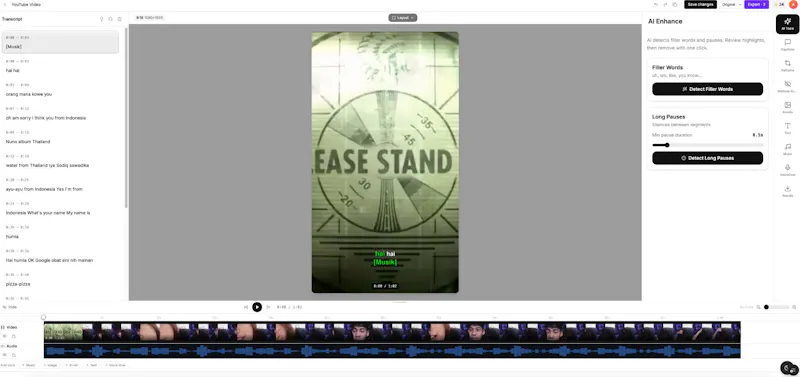800x377 pixels.
Task: Select the "orang mana kowe you" transcript line
Action: click(x=60, y=90)
